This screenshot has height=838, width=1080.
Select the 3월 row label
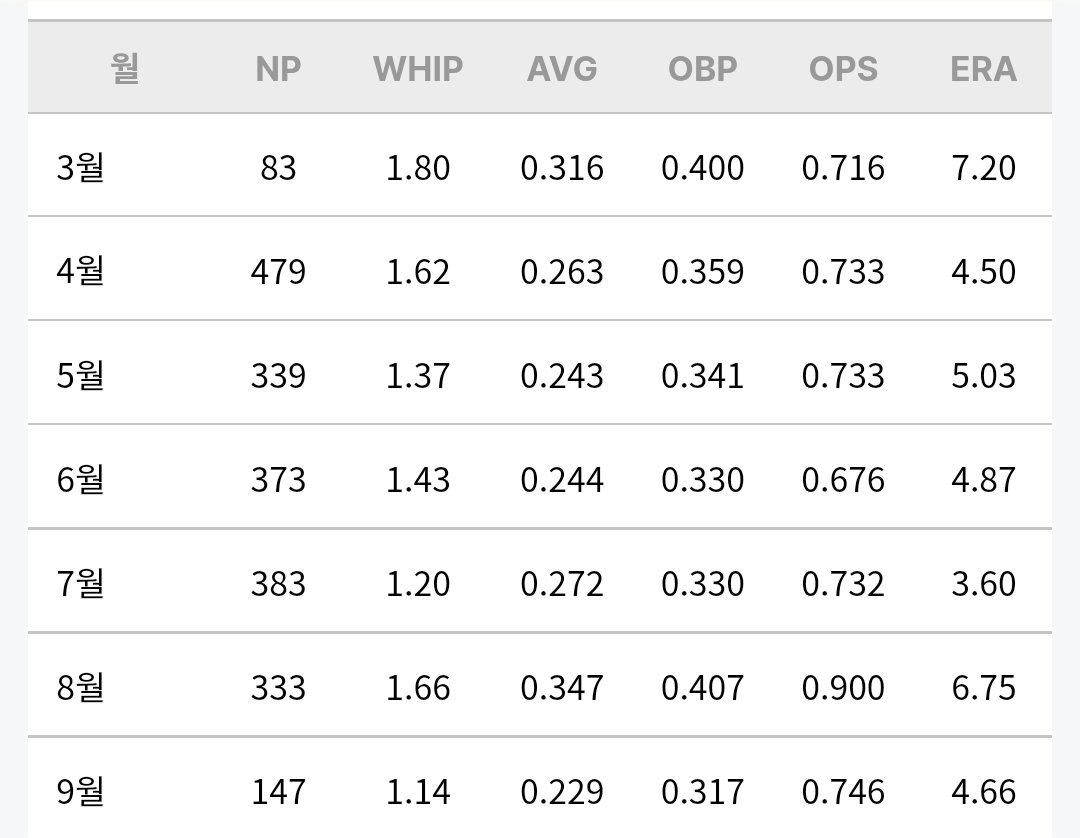[x=81, y=167]
